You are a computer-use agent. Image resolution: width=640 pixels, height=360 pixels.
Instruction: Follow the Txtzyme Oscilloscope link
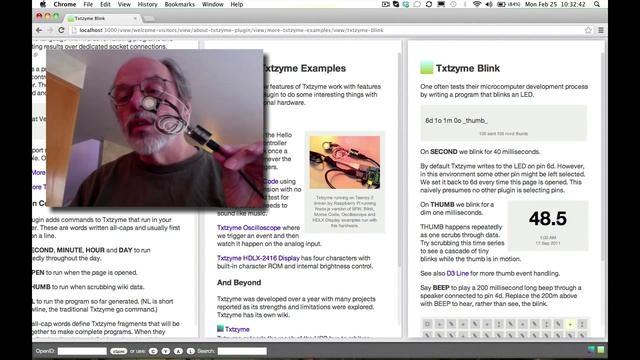249,227
